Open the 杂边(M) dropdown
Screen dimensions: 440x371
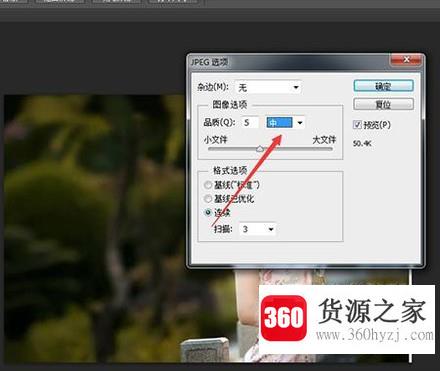pos(268,88)
